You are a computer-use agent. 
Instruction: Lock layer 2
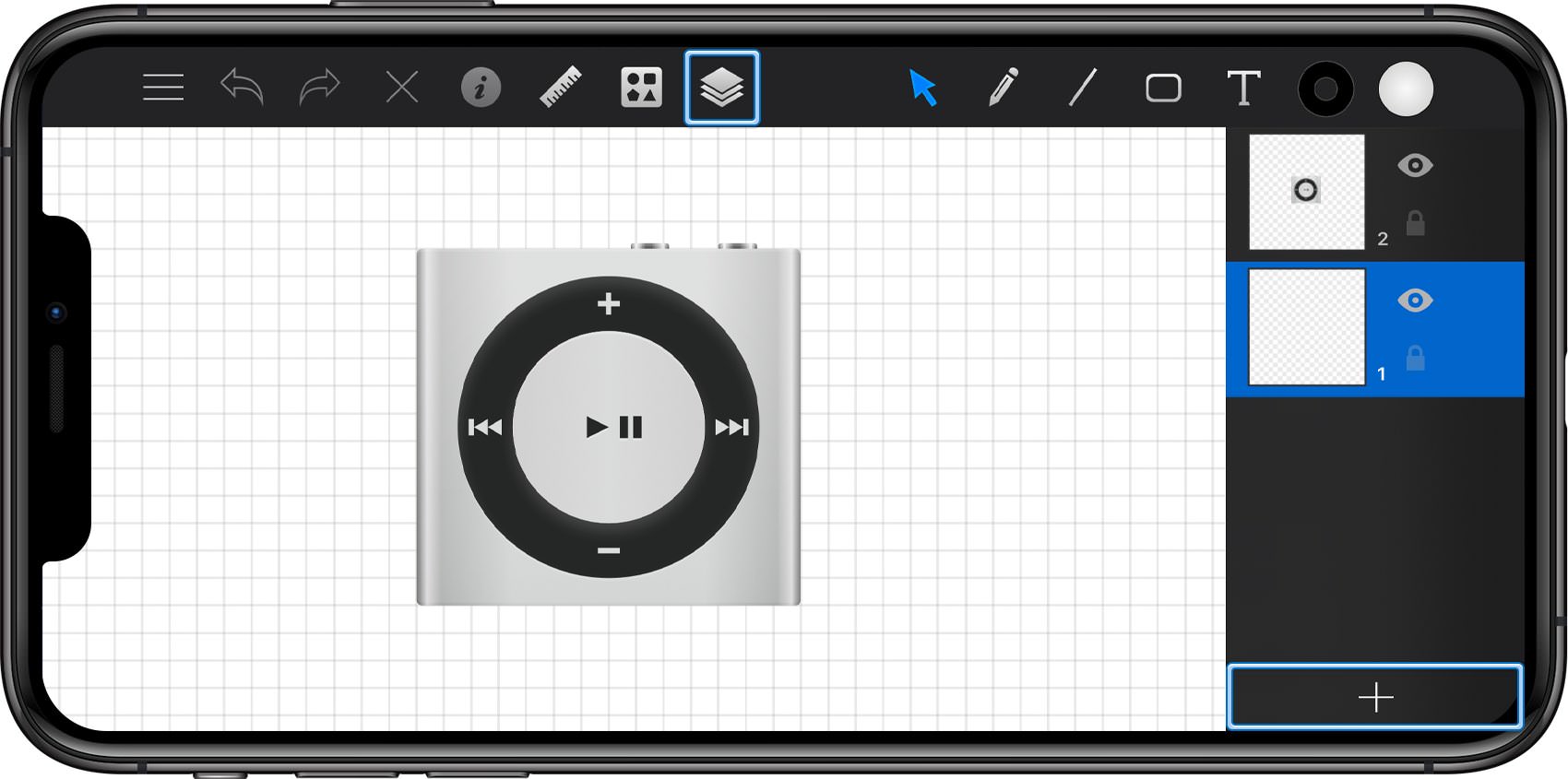click(1415, 222)
